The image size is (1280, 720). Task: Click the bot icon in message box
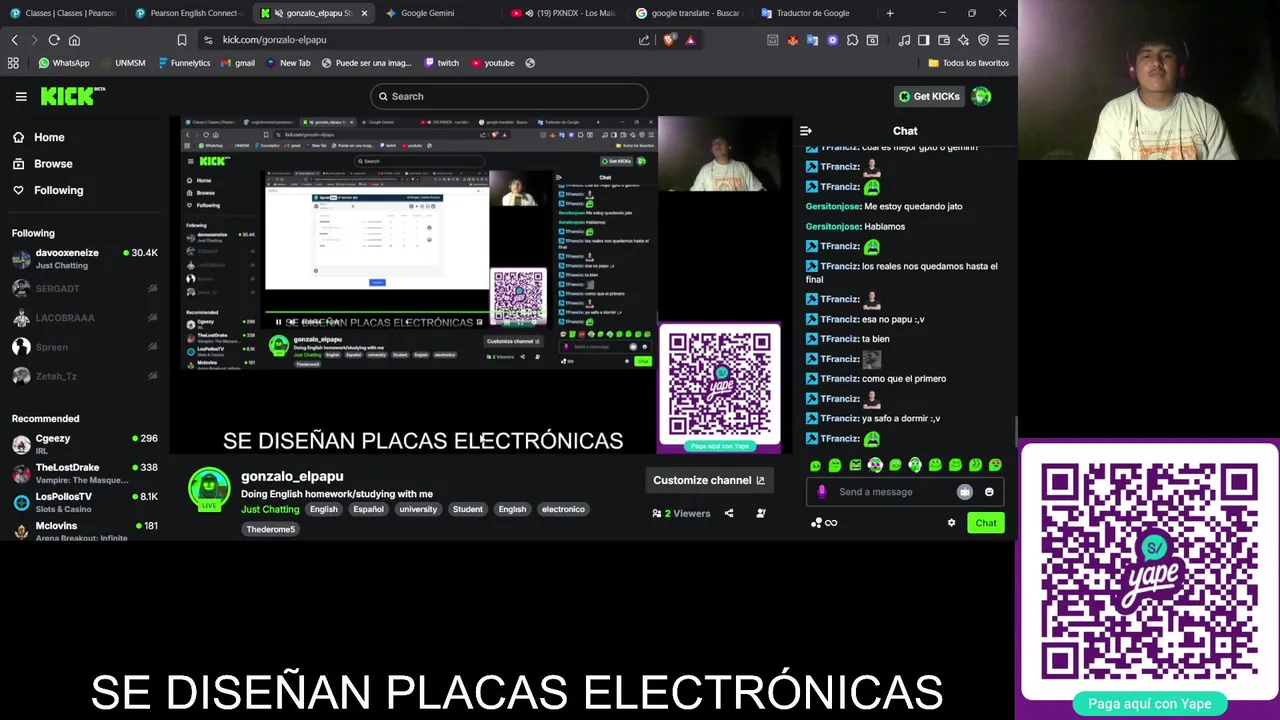[x=964, y=492]
